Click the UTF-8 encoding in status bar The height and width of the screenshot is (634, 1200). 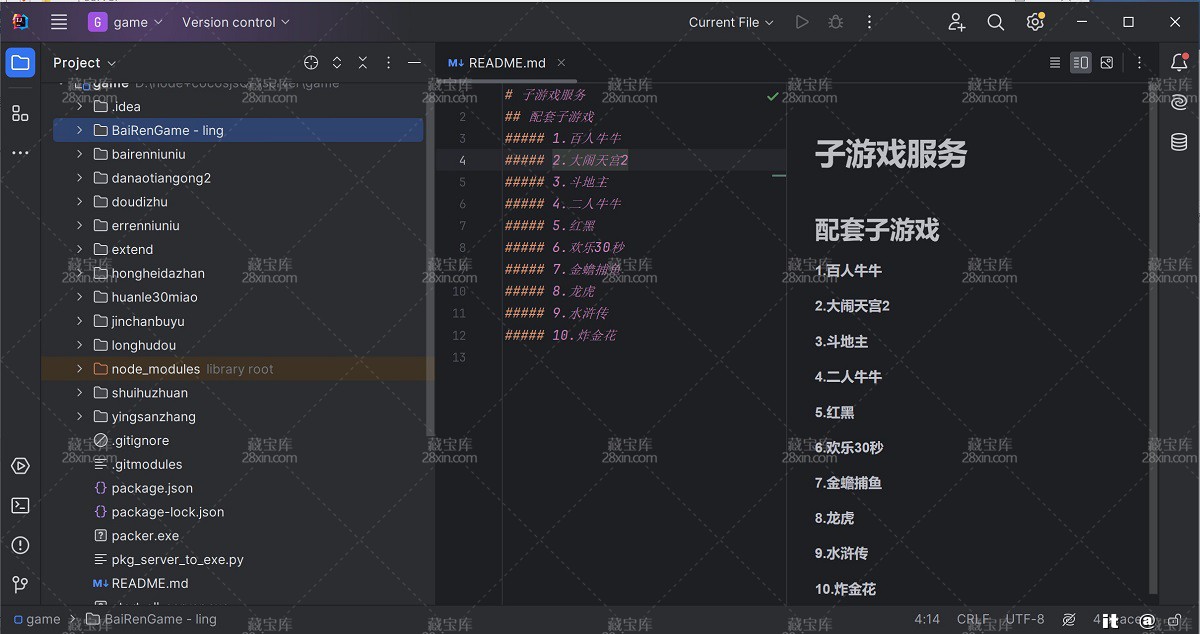(1025, 619)
